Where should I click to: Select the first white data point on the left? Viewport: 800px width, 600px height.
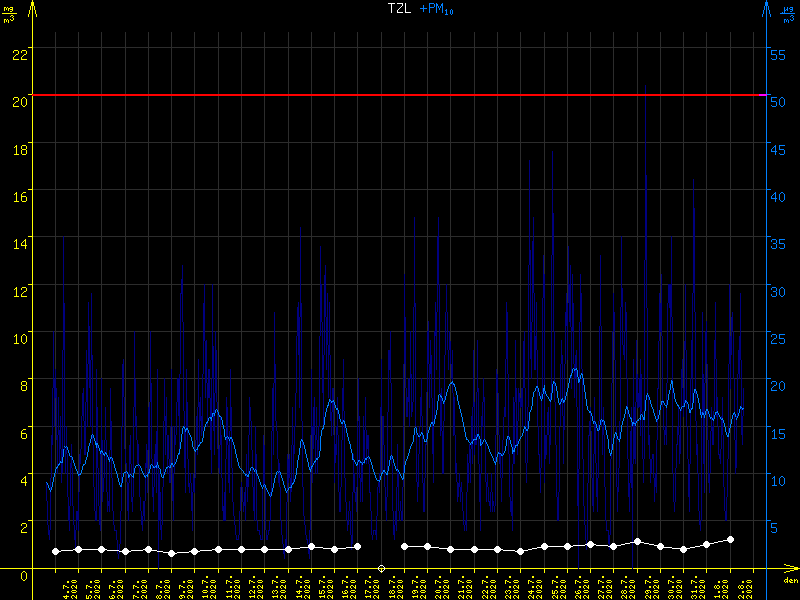click(56, 551)
